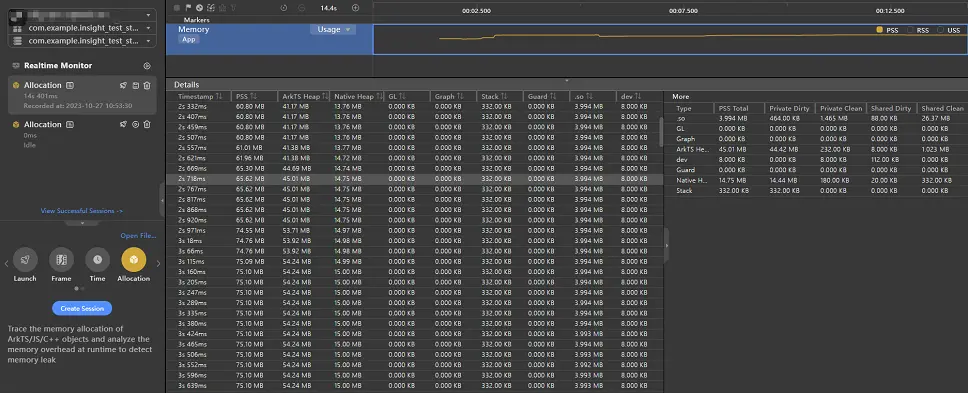Image resolution: width=968 pixels, height=393 pixels.
Task: Click the reset timeline clock icon
Action: click(x=283, y=8)
